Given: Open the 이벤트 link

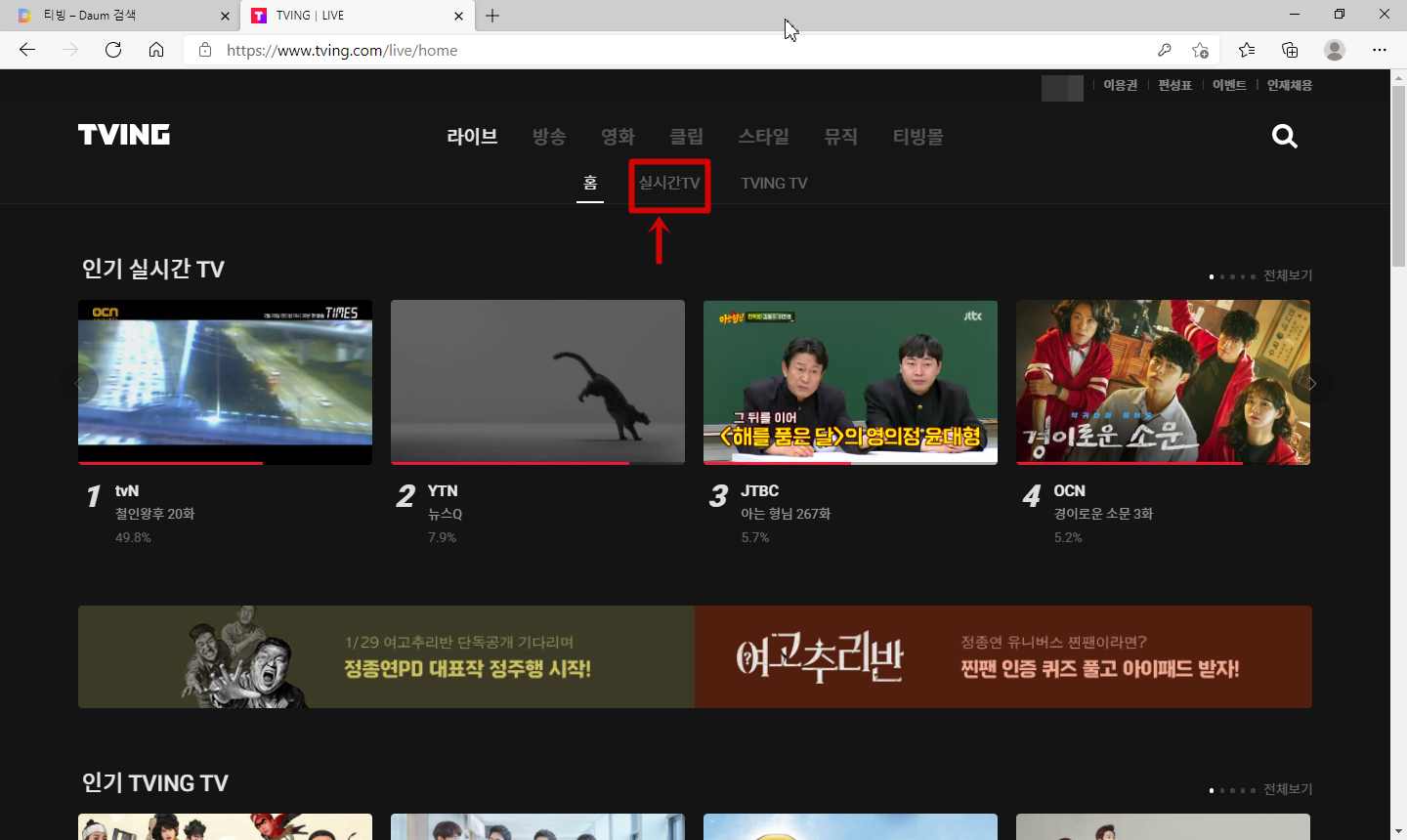Looking at the screenshot, I should tap(1229, 86).
